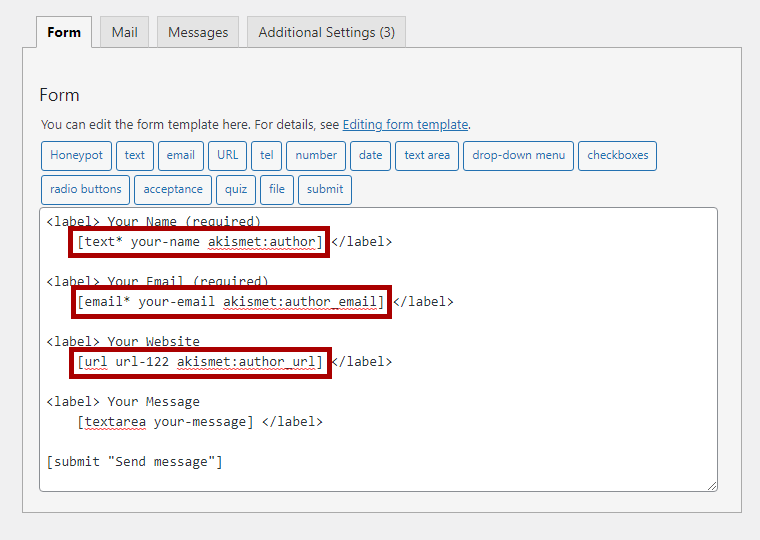Screen dimensions: 760x540
Task: Click the 'Your Email (required)' label line
Action: click(x=158, y=281)
